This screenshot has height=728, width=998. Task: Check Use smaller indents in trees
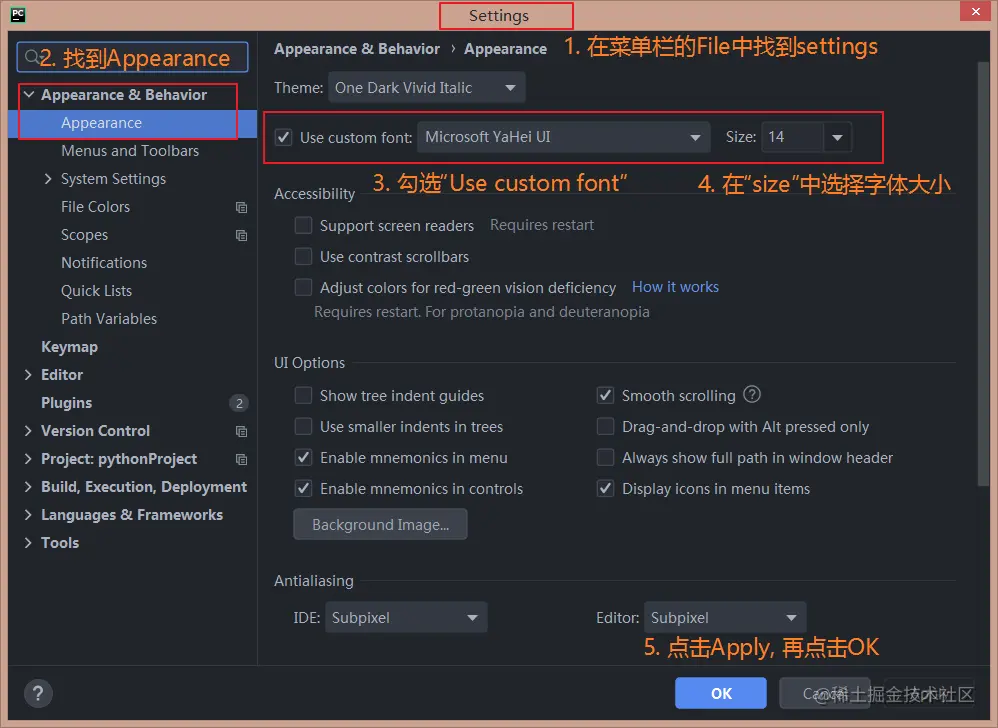(304, 426)
